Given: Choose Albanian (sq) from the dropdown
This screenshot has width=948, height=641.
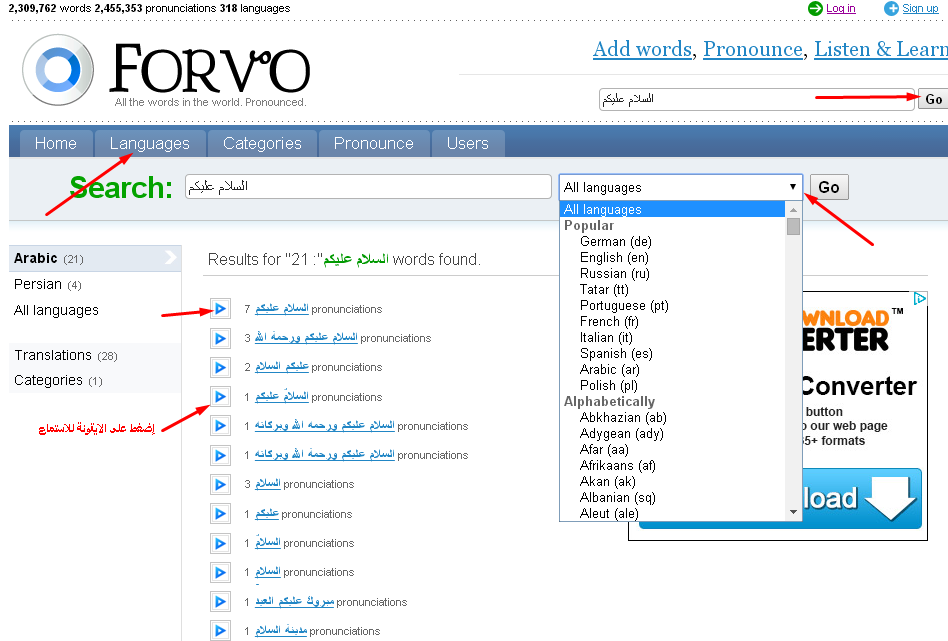Looking at the screenshot, I should (617, 497).
